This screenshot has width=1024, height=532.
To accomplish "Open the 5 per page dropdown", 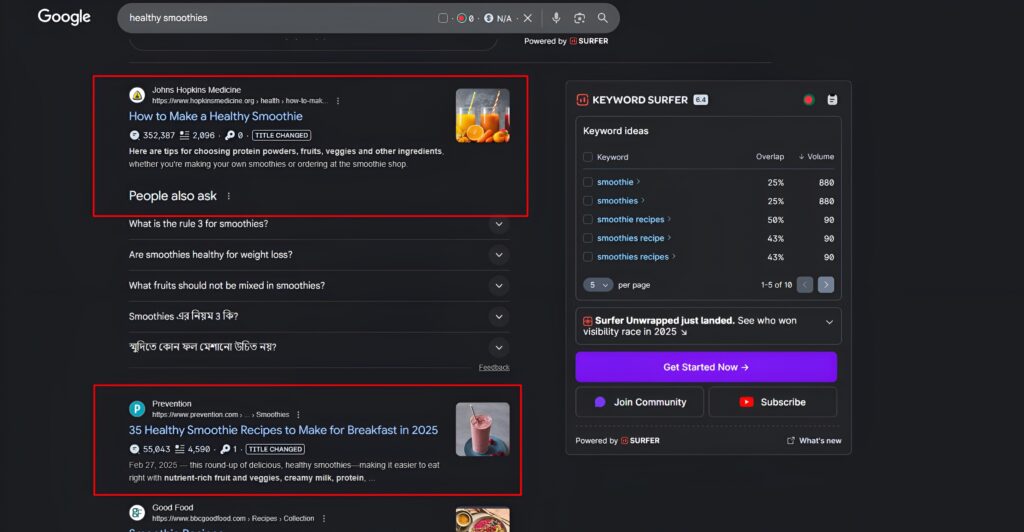I will 598,285.
